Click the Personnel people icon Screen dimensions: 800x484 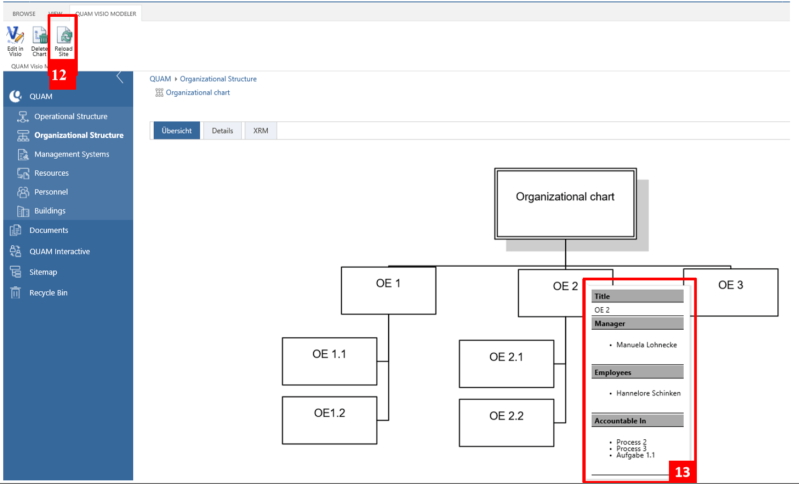23,192
